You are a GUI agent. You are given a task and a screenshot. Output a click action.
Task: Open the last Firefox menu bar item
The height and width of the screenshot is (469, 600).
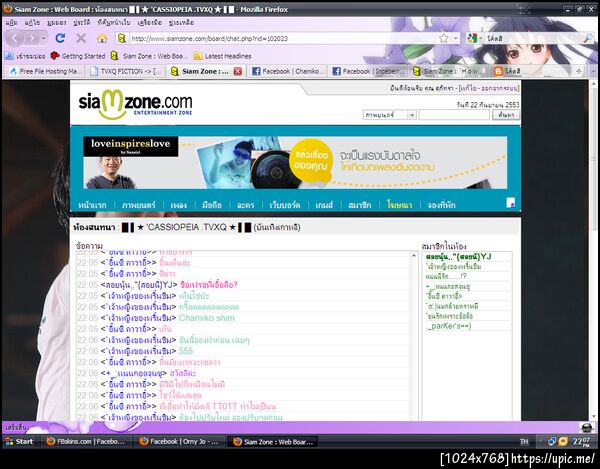(181, 23)
